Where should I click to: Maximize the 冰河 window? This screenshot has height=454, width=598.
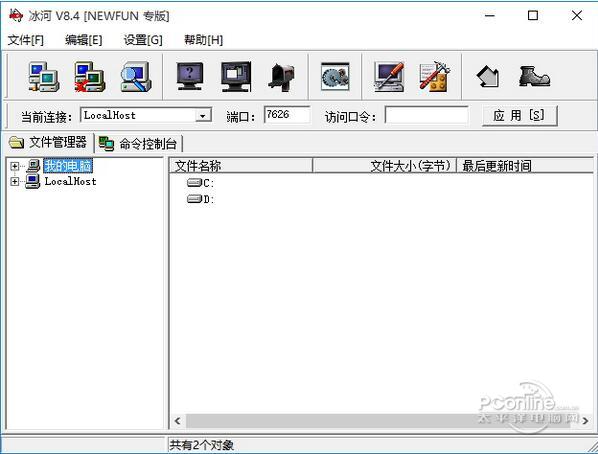coord(533,16)
